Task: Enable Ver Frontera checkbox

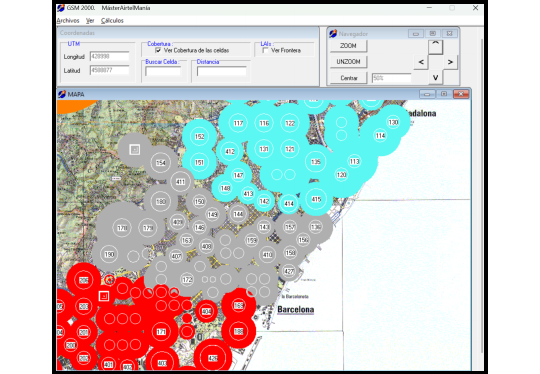Action: click(265, 50)
